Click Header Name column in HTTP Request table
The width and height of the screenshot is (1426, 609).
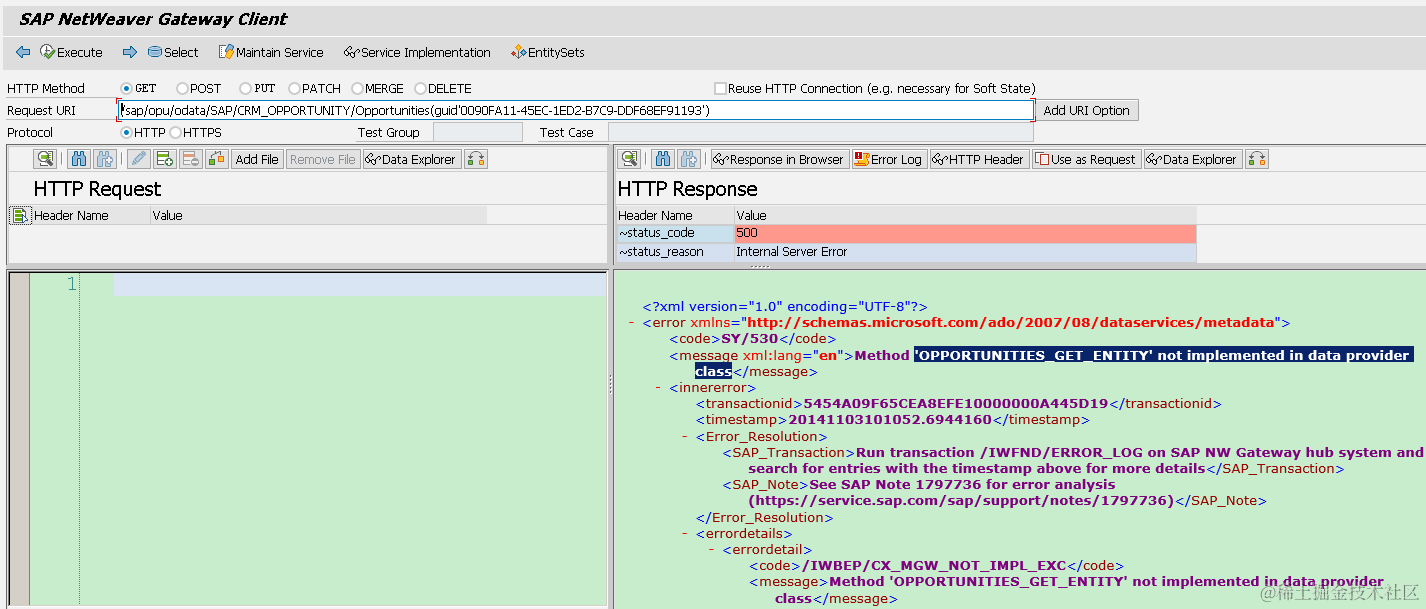[x=90, y=215]
